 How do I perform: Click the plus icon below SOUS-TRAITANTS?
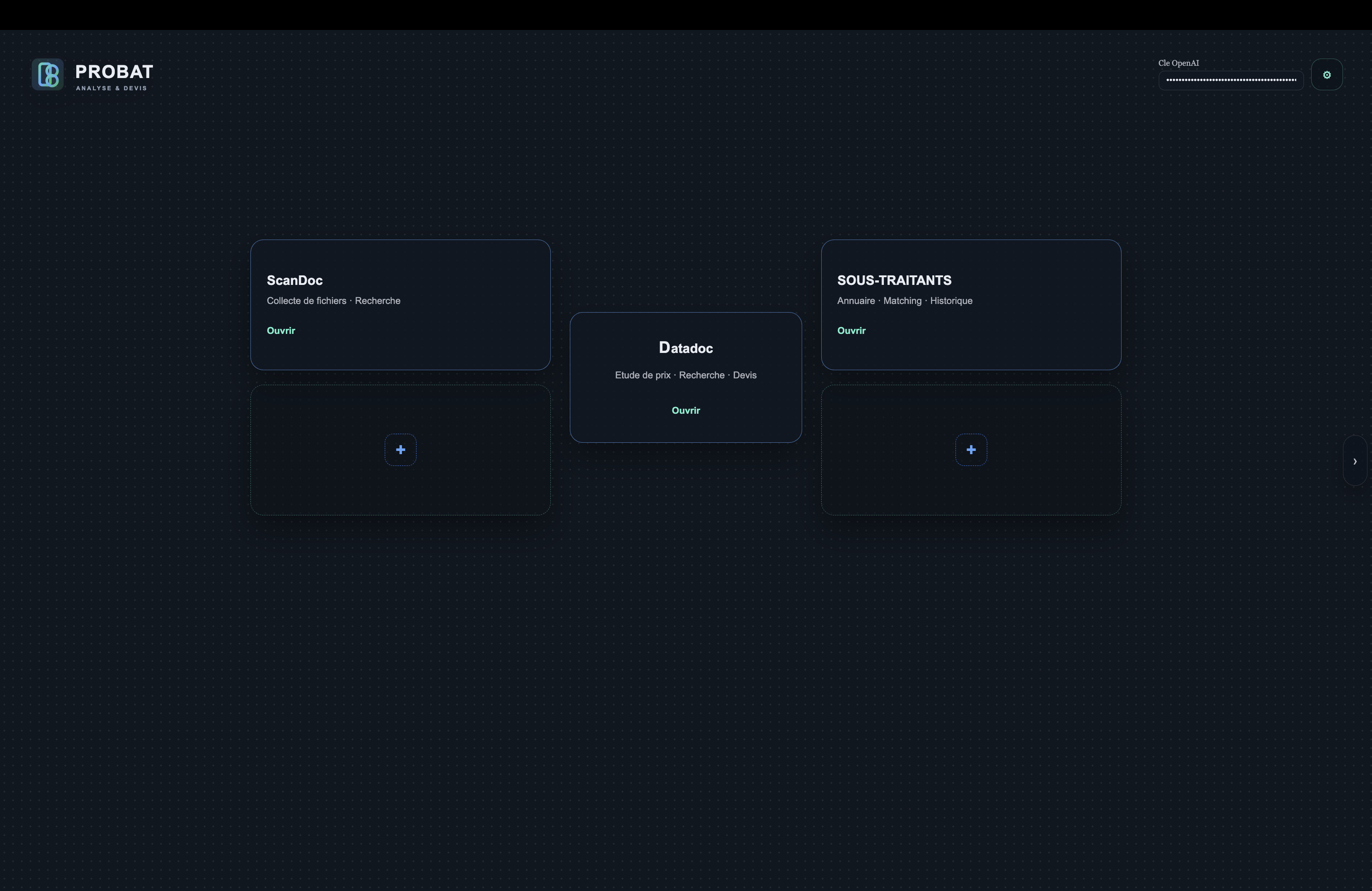pyautogui.click(x=971, y=450)
